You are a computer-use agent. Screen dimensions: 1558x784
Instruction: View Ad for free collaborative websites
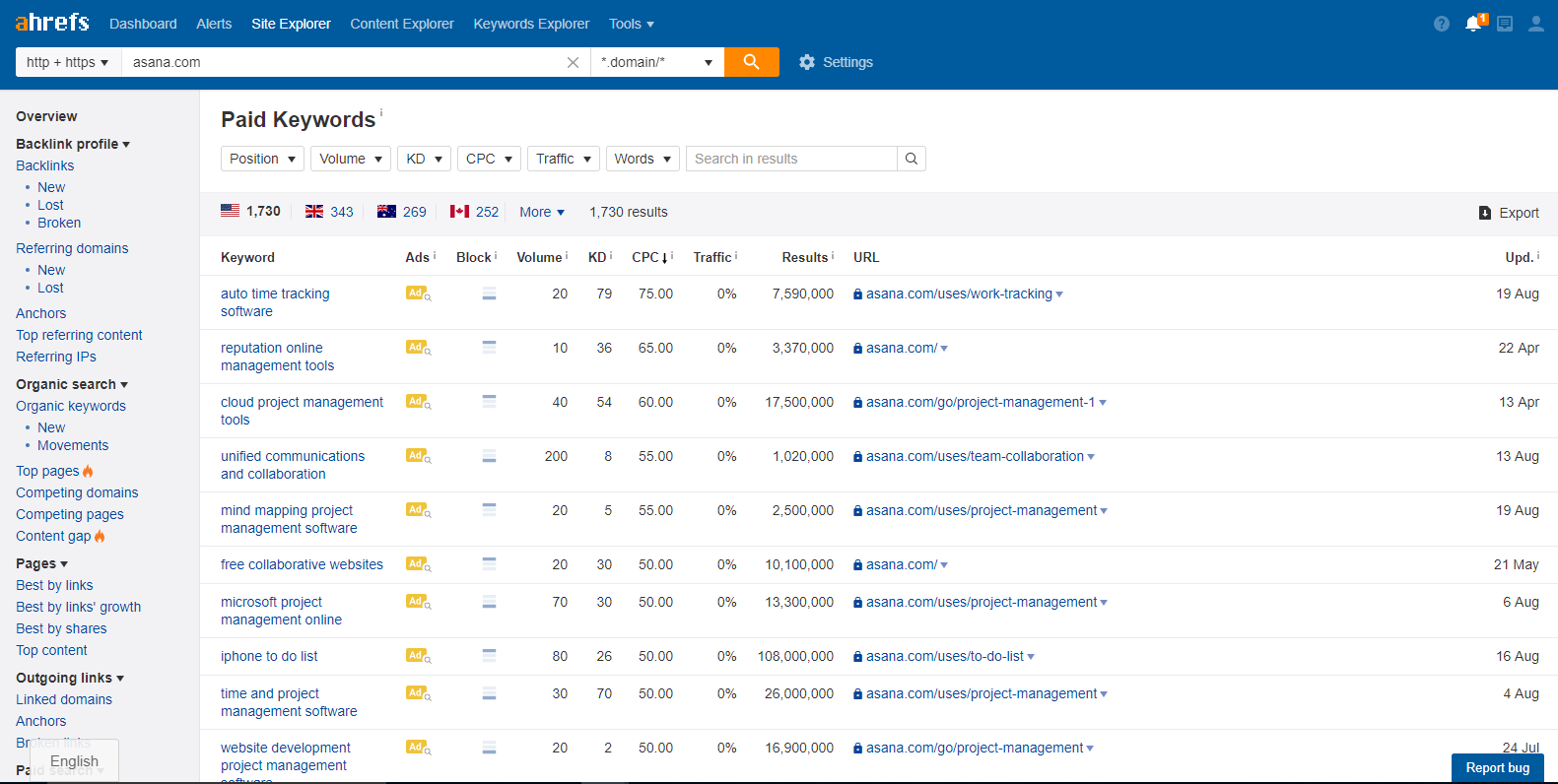coord(418,564)
